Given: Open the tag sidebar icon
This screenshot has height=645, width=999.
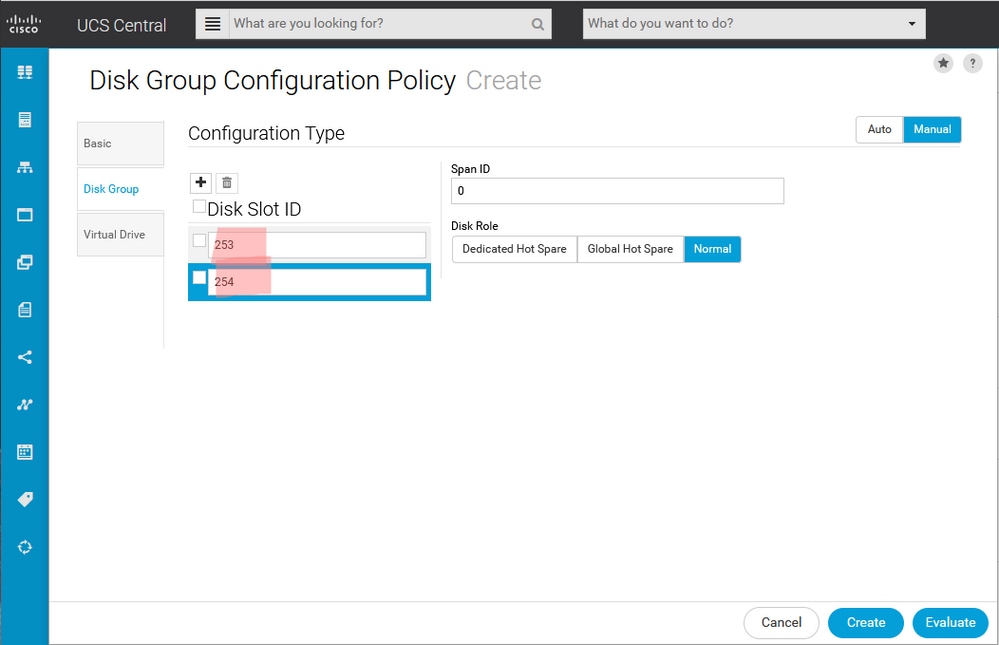Looking at the screenshot, I should tap(25, 500).
